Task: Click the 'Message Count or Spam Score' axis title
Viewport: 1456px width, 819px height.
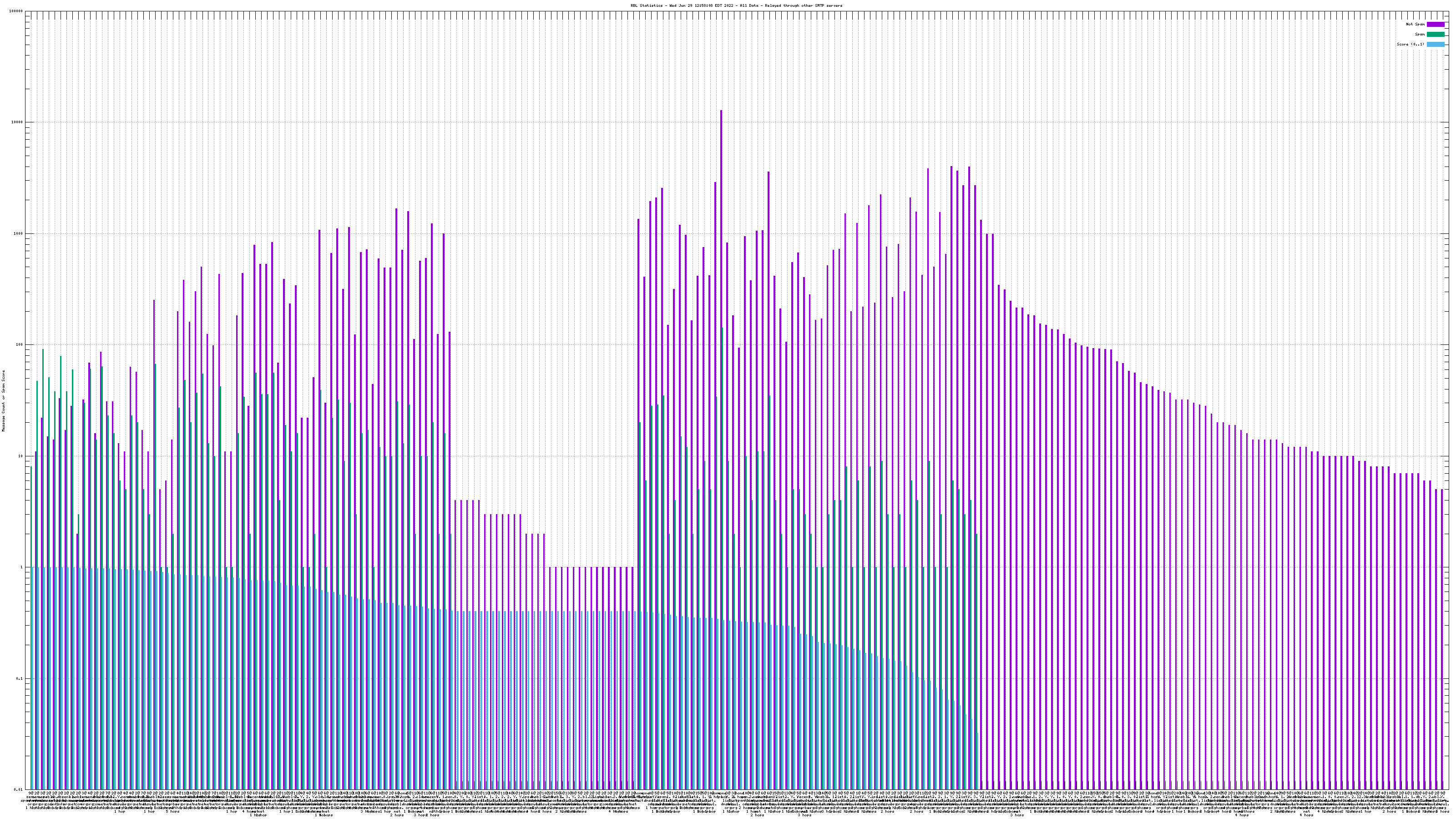Action: [3, 401]
